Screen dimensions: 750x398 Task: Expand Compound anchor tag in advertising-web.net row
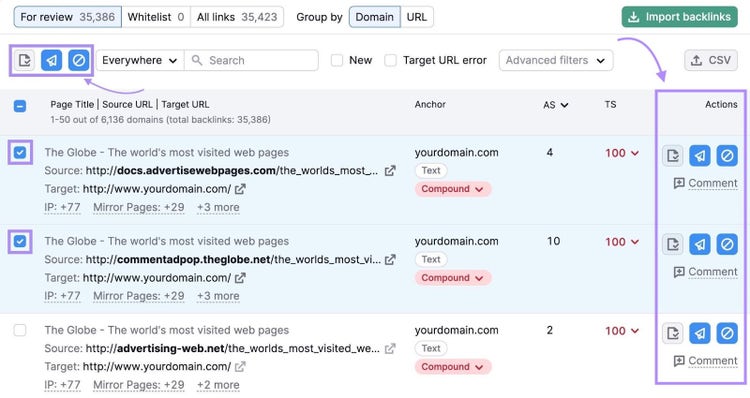tap(452, 367)
